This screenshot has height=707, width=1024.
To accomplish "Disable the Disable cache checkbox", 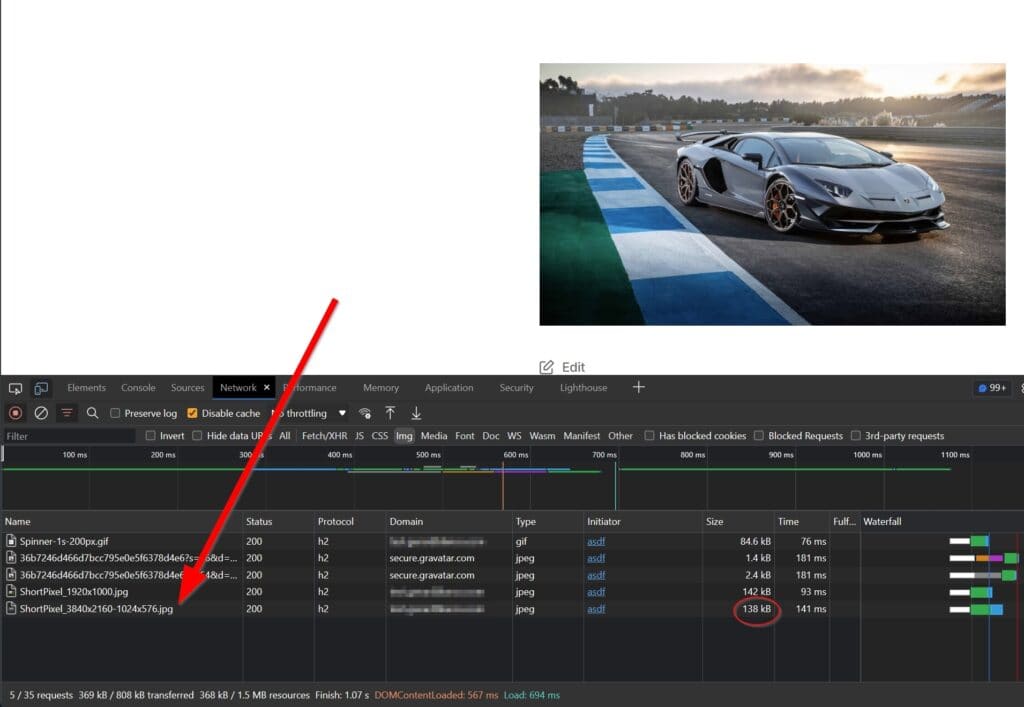I will pyautogui.click(x=191, y=412).
